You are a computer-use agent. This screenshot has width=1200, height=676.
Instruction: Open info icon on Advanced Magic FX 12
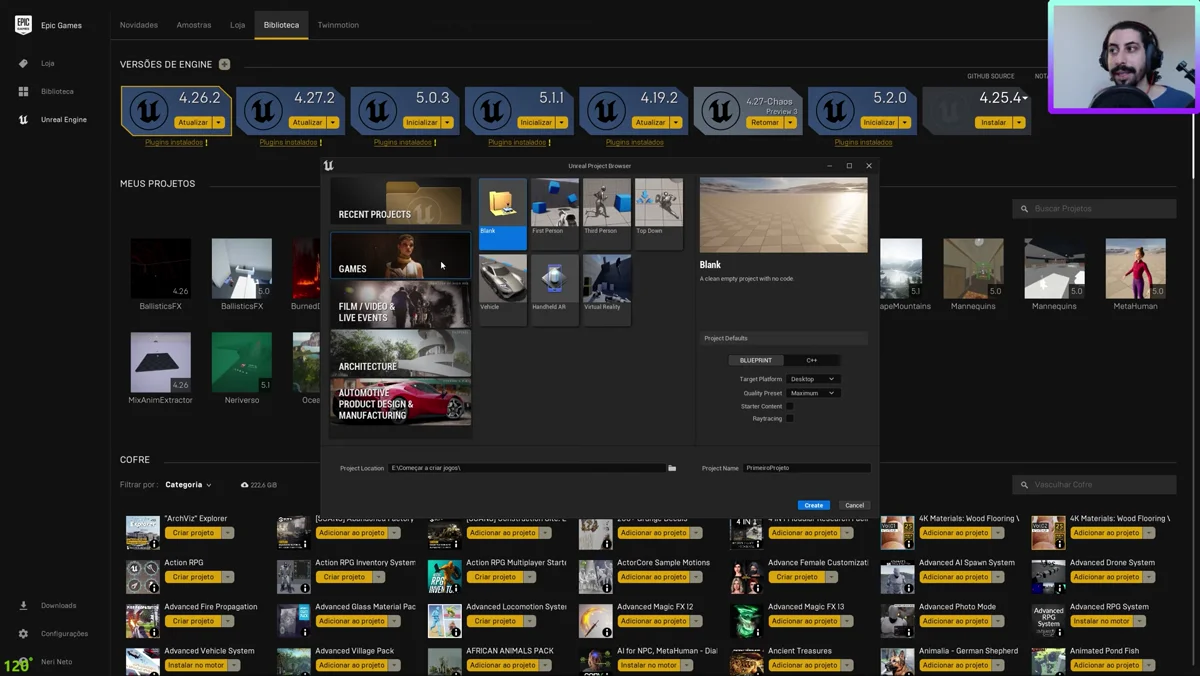click(x=606, y=632)
